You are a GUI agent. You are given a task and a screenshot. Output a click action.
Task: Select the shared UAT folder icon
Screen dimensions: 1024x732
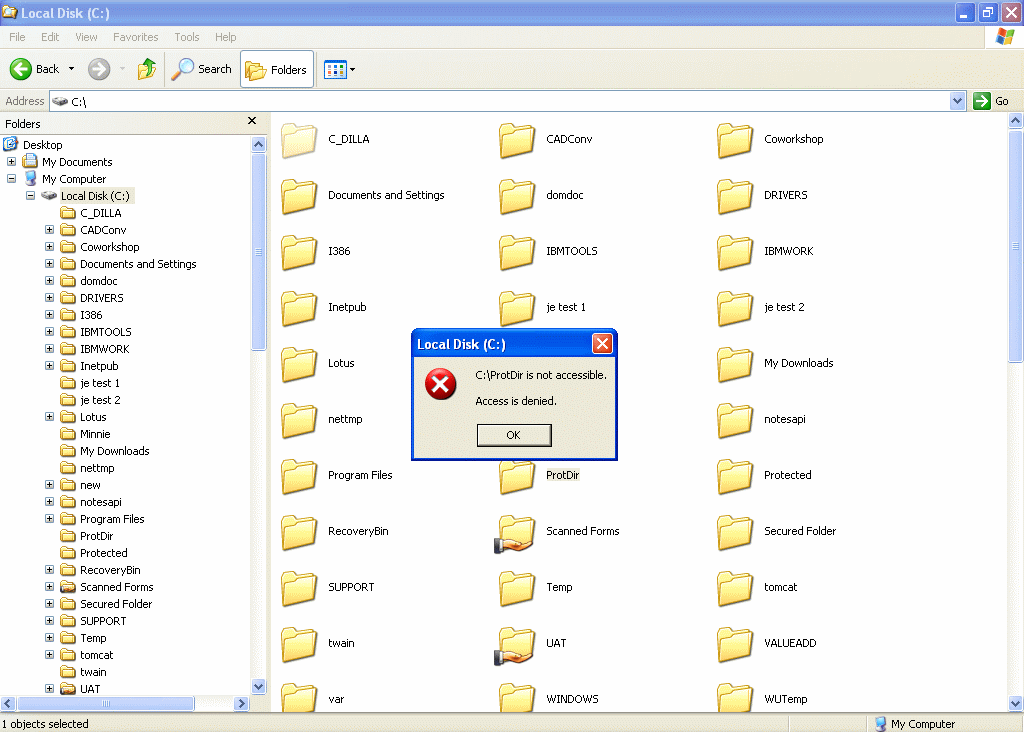517,645
